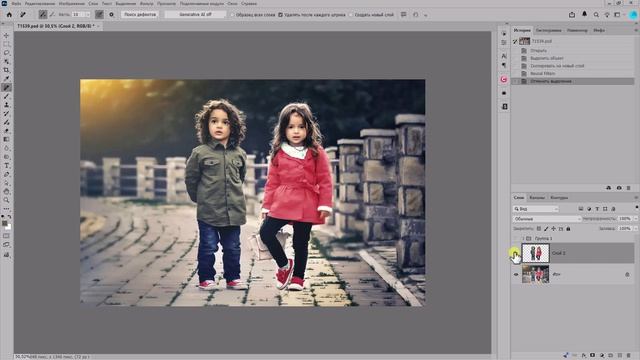The width and height of the screenshot is (640, 360).
Task: Open the Opacity 100% dropdown arrow
Action: point(635,219)
